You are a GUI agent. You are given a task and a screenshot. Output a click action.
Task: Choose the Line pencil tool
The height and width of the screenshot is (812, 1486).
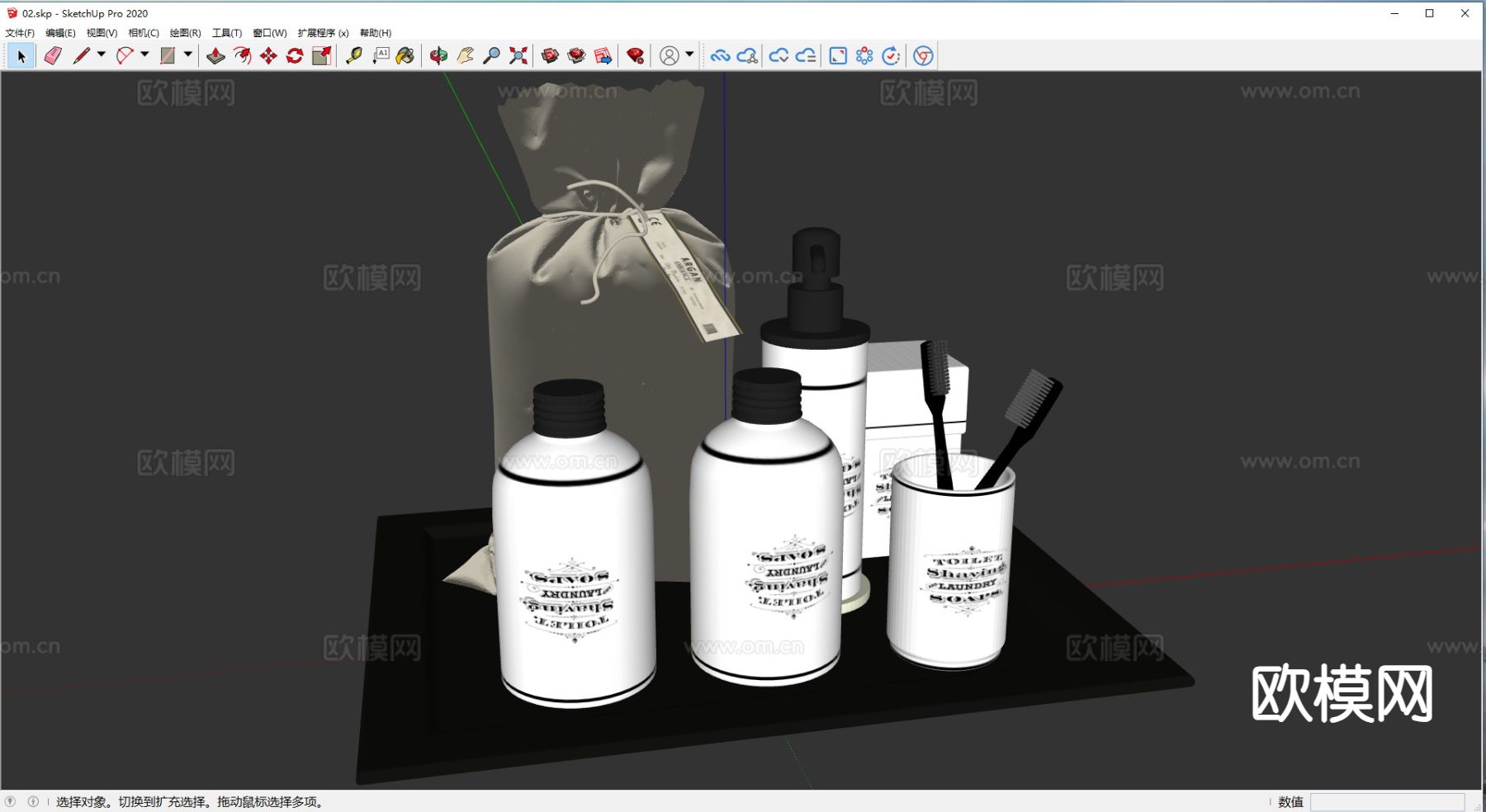[81, 56]
